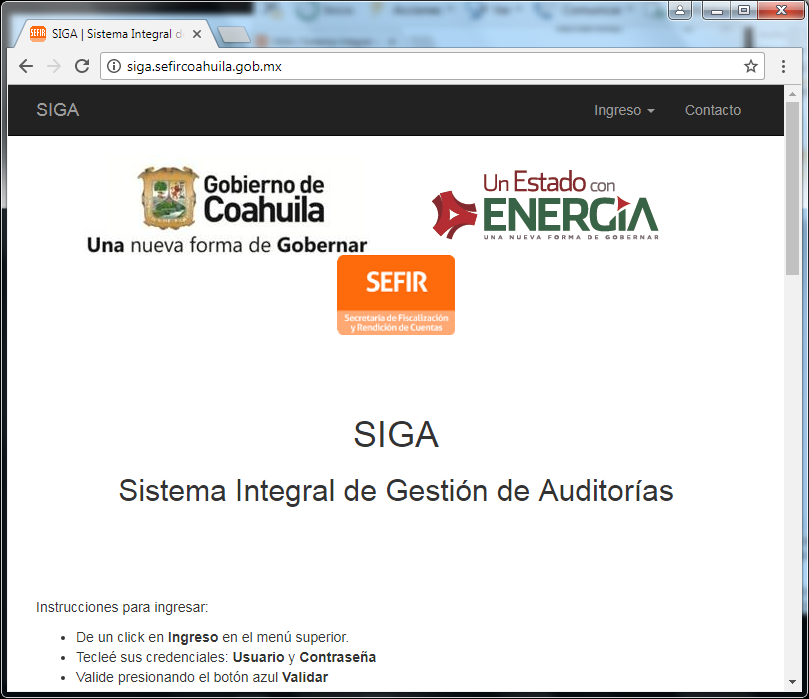Click the address bar URL field

tap(432, 67)
